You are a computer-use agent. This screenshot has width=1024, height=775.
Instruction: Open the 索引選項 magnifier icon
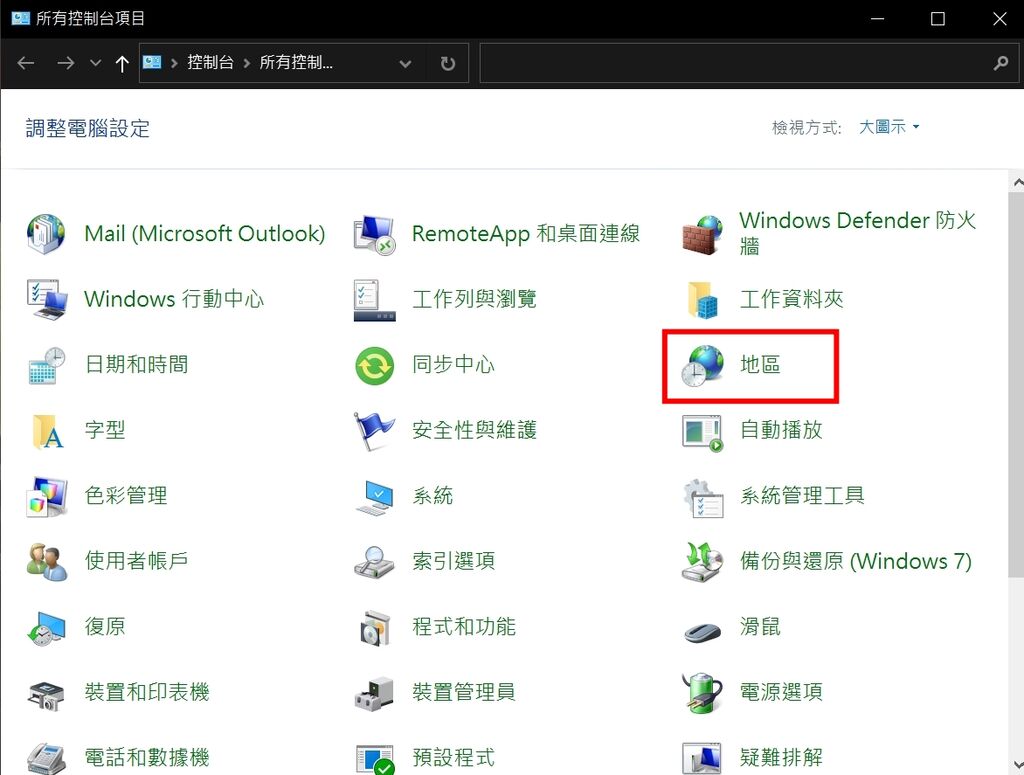coord(374,561)
